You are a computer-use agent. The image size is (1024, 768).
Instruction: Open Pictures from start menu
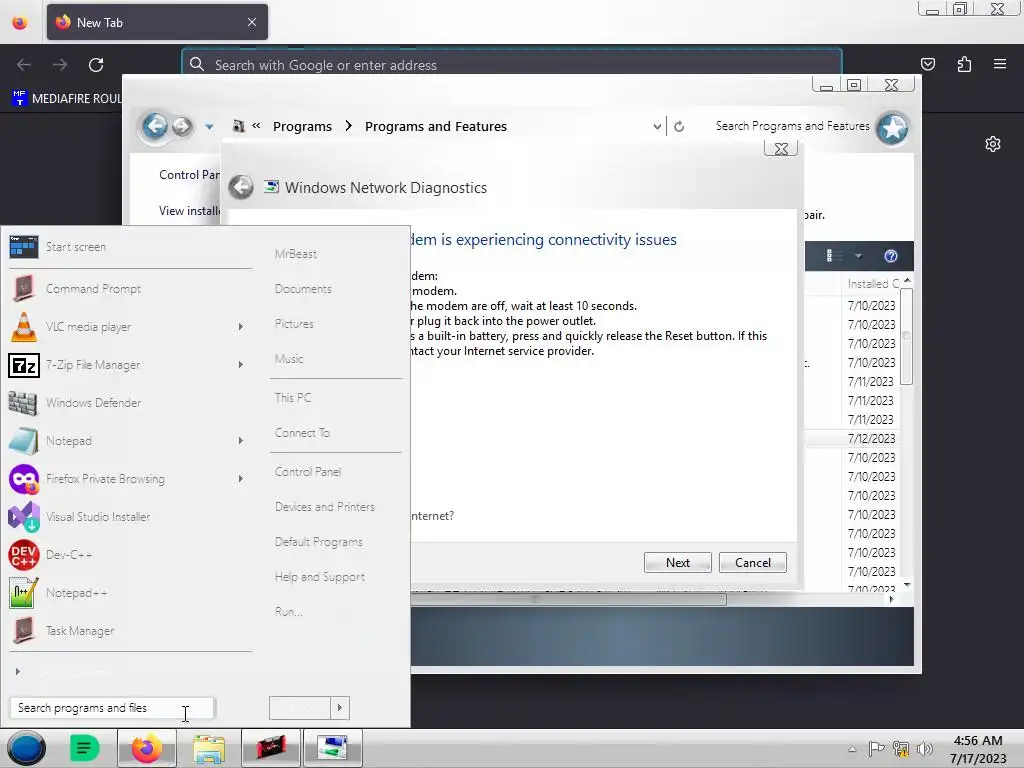(x=294, y=324)
